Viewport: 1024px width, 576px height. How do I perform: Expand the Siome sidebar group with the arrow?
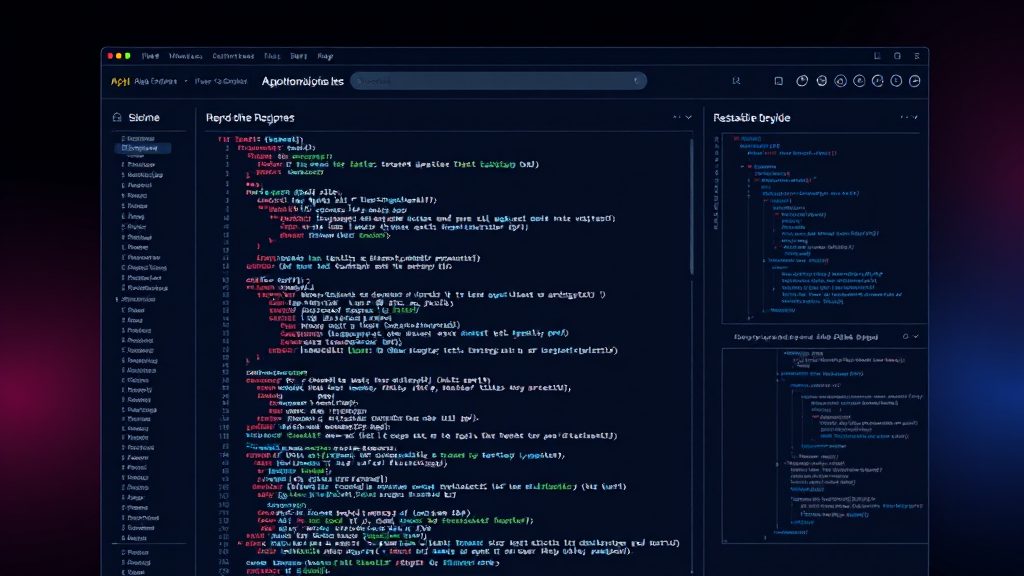(x=117, y=299)
